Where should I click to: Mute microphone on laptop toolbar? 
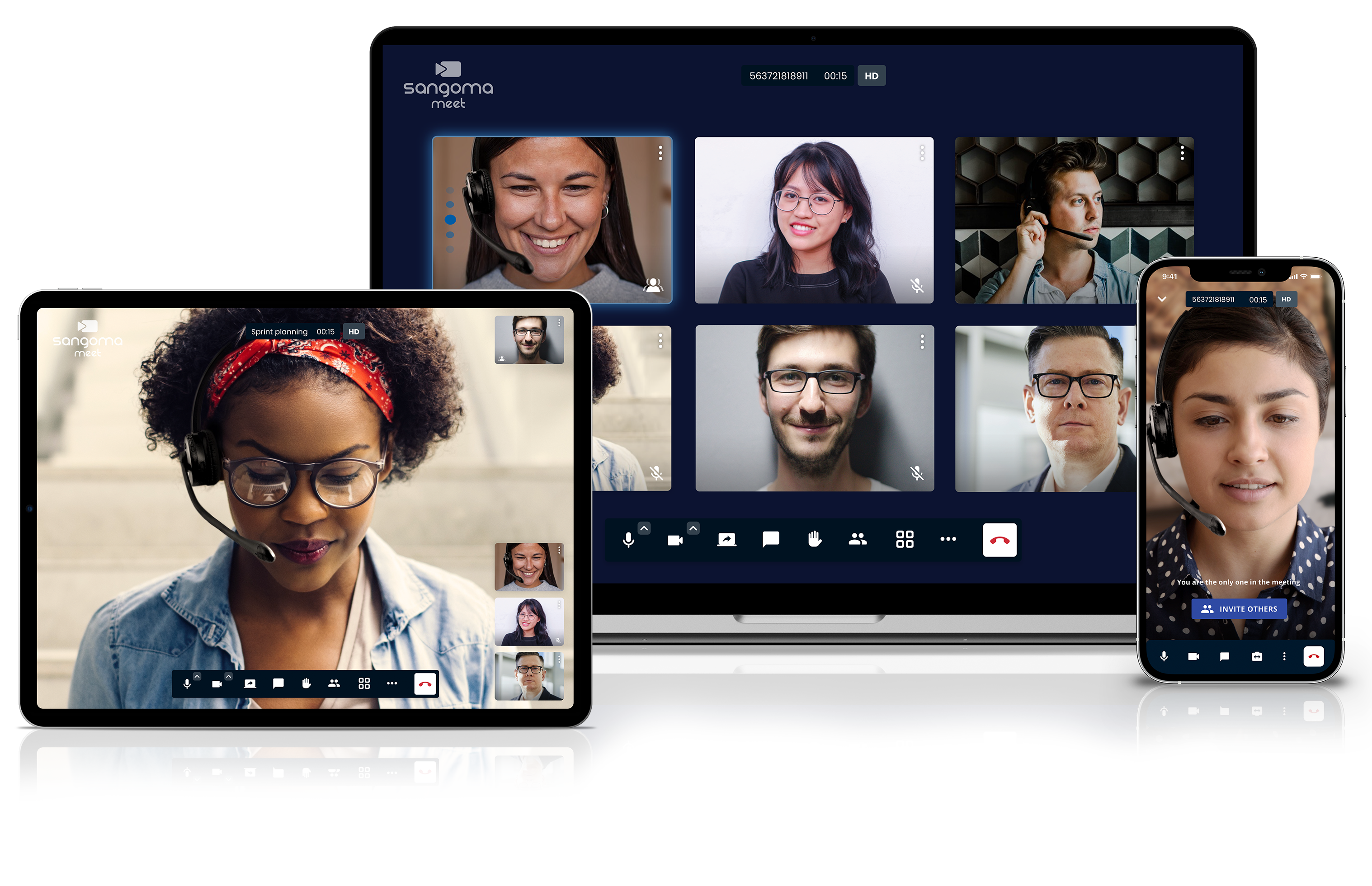click(628, 540)
